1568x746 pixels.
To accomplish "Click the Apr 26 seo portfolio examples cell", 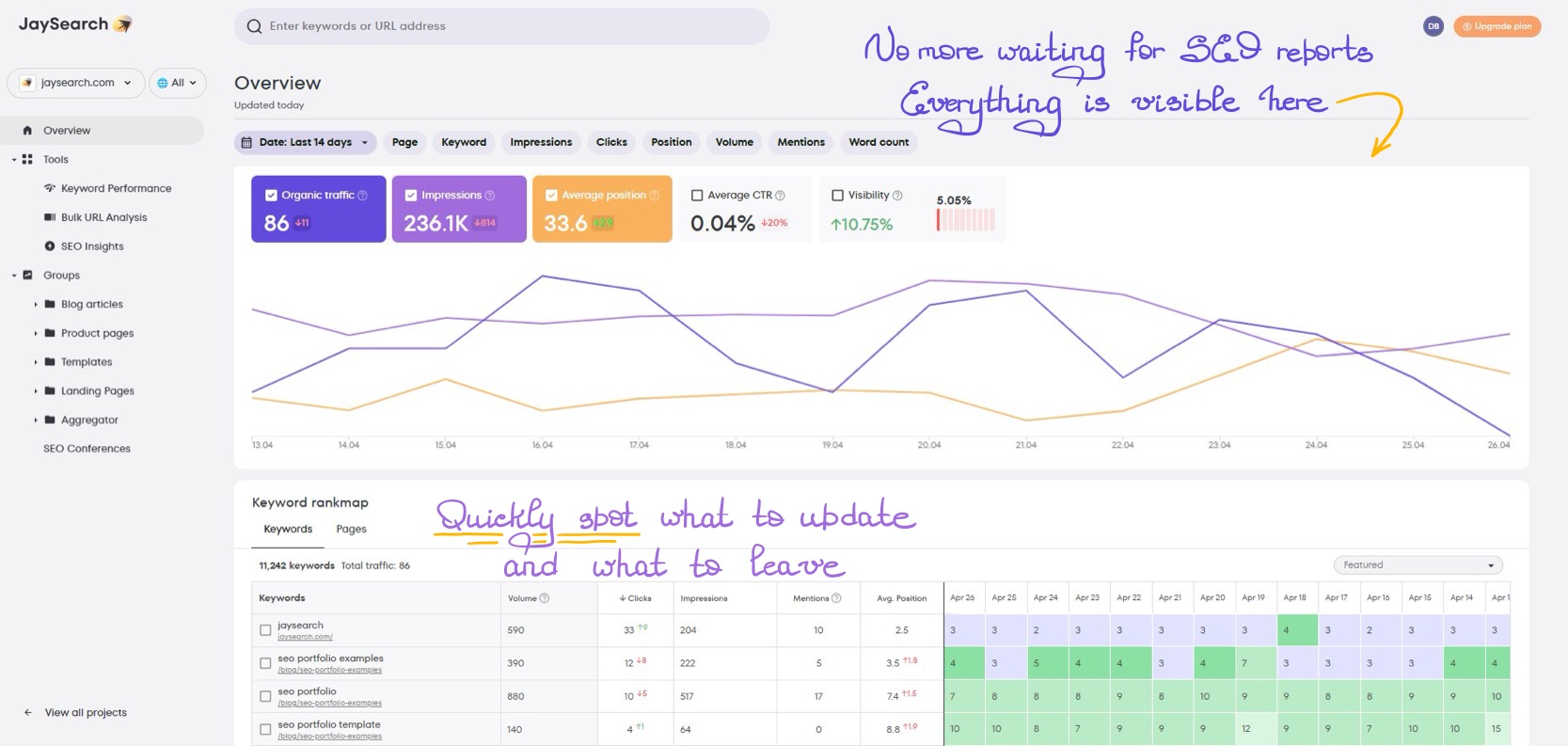I will [964, 663].
